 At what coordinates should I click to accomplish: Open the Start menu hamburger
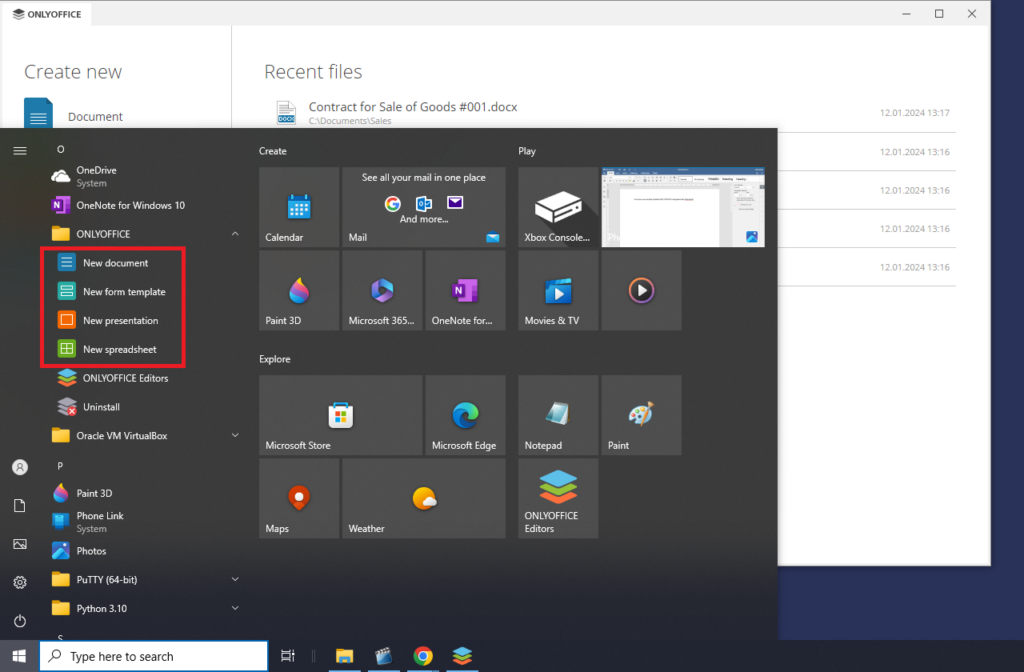coord(19,150)
